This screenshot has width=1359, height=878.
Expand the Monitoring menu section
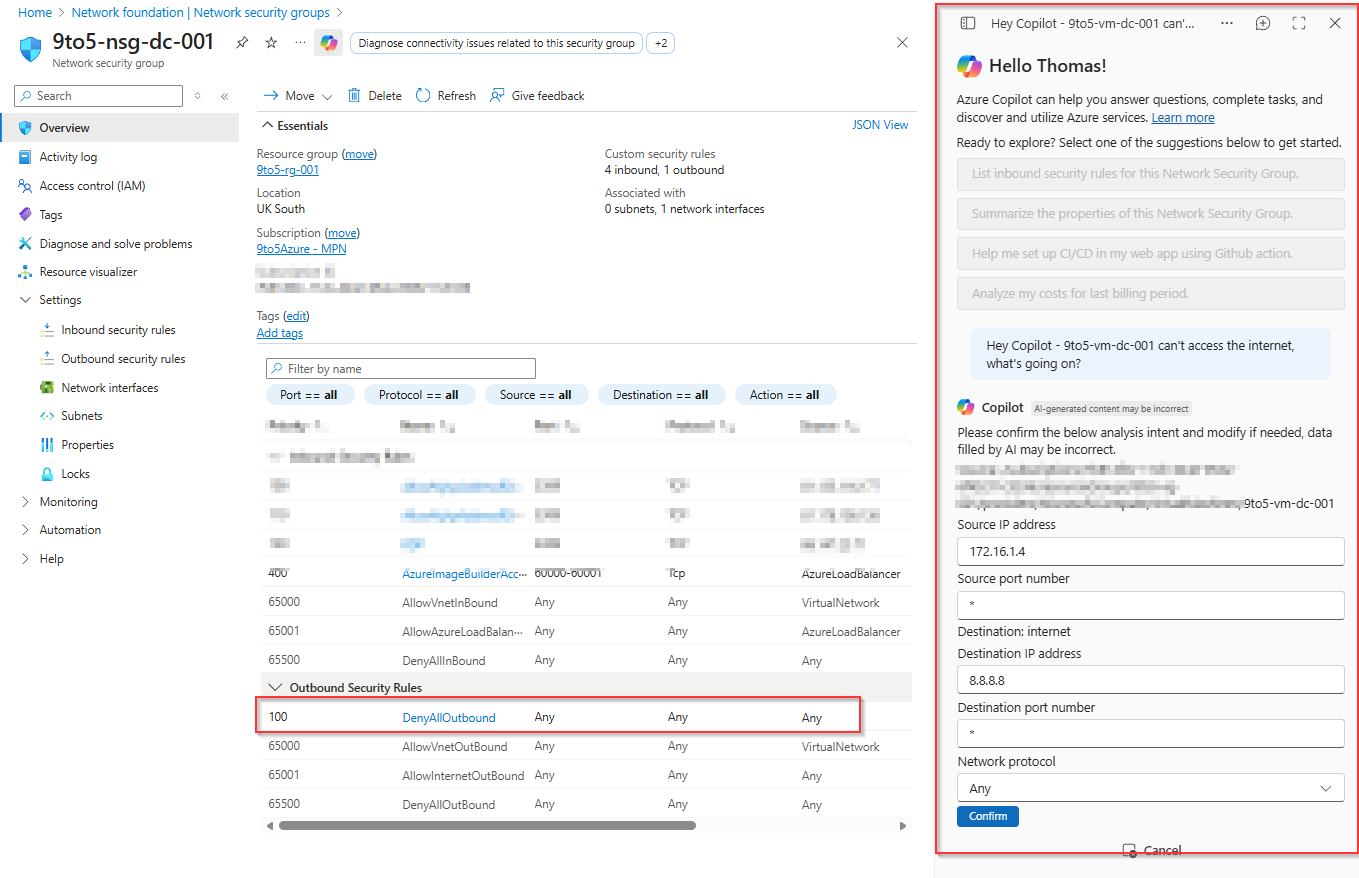[26, 502]
